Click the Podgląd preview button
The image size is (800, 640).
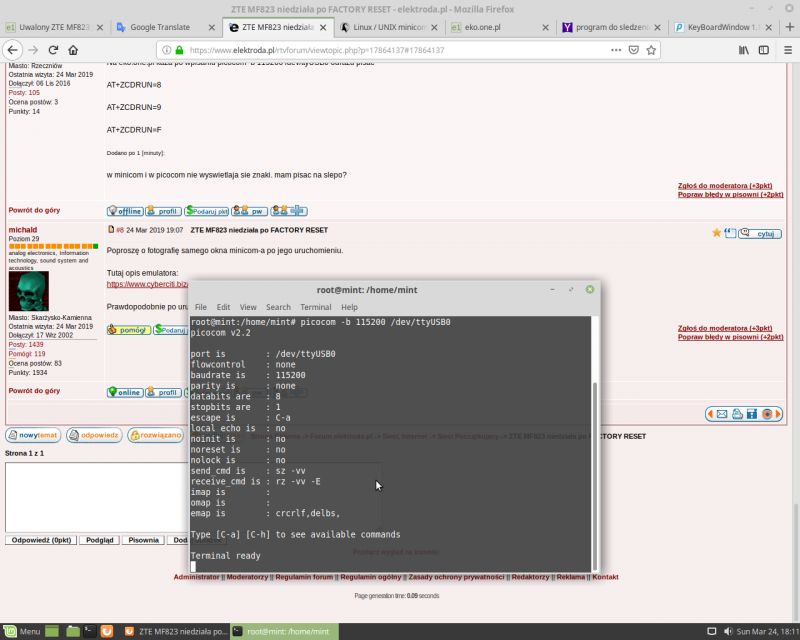point(99,540)
